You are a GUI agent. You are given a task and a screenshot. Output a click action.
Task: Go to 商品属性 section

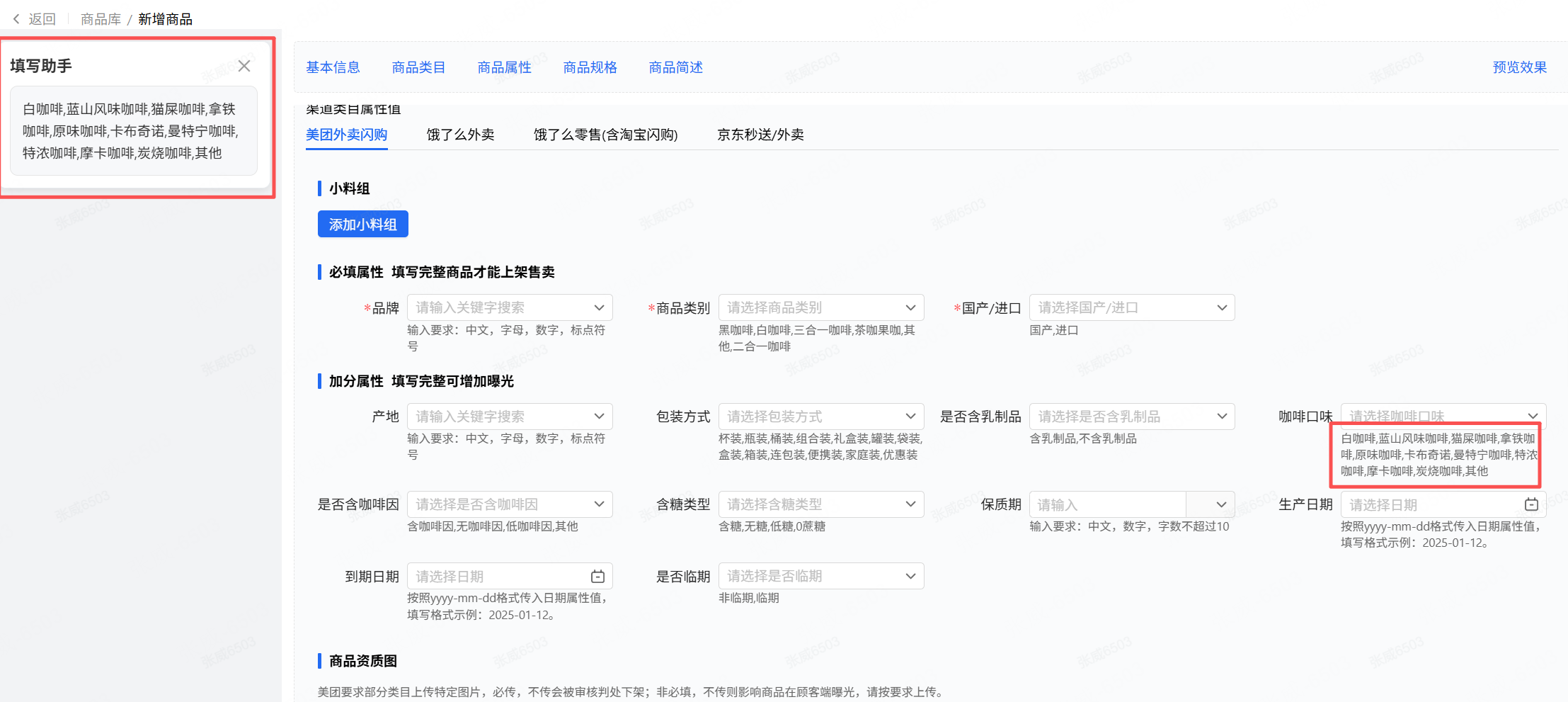504,67
